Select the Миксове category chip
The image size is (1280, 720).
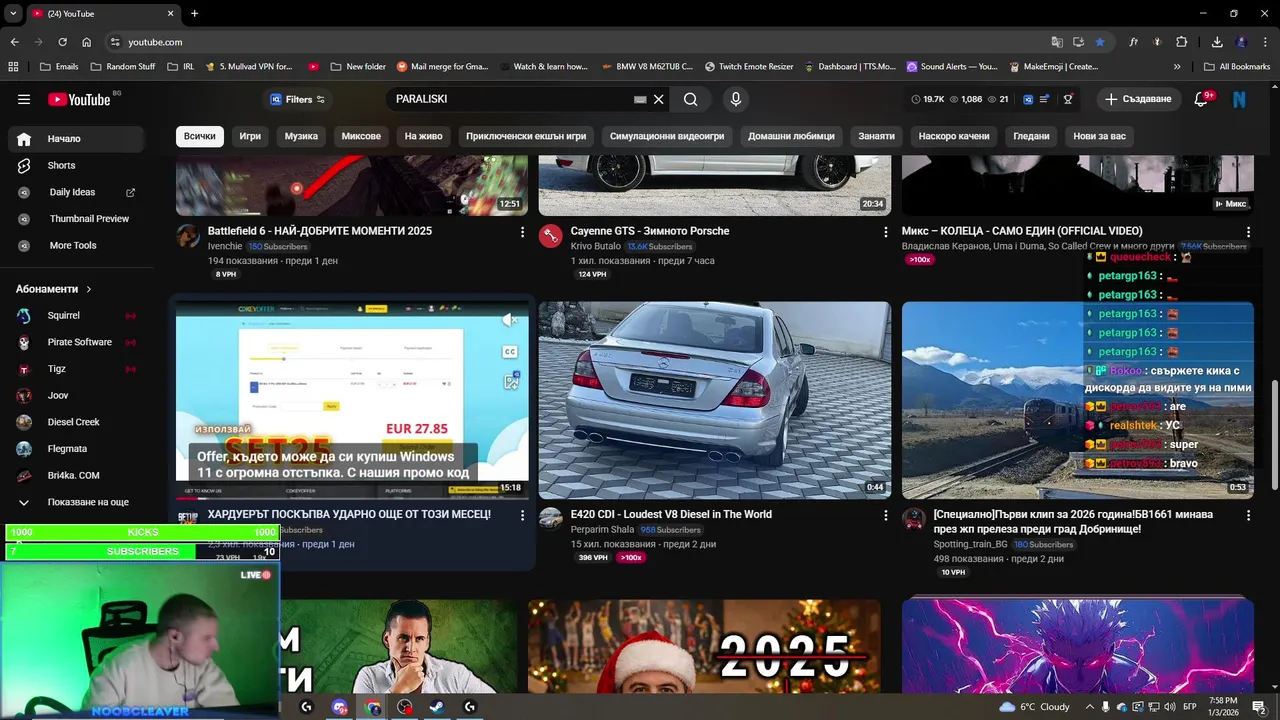(x=361, y=136)
